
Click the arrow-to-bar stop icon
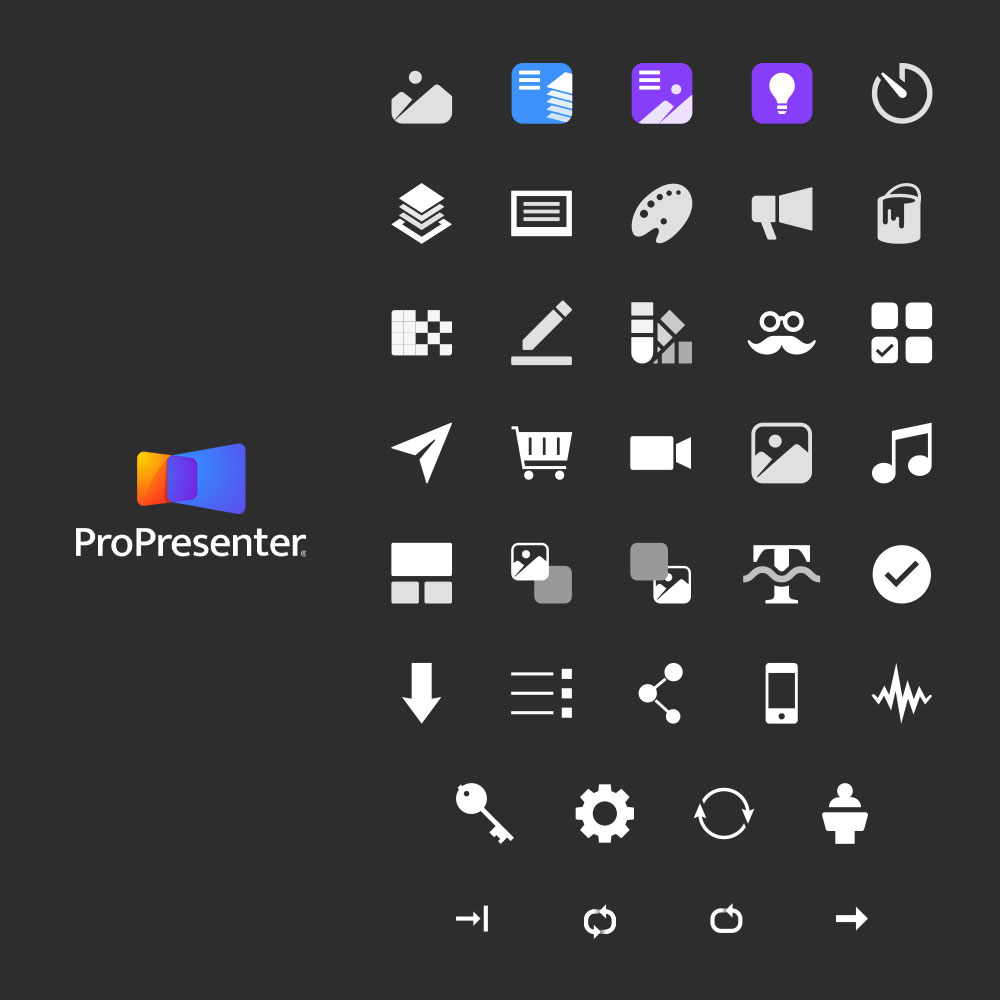click(472, 919)
